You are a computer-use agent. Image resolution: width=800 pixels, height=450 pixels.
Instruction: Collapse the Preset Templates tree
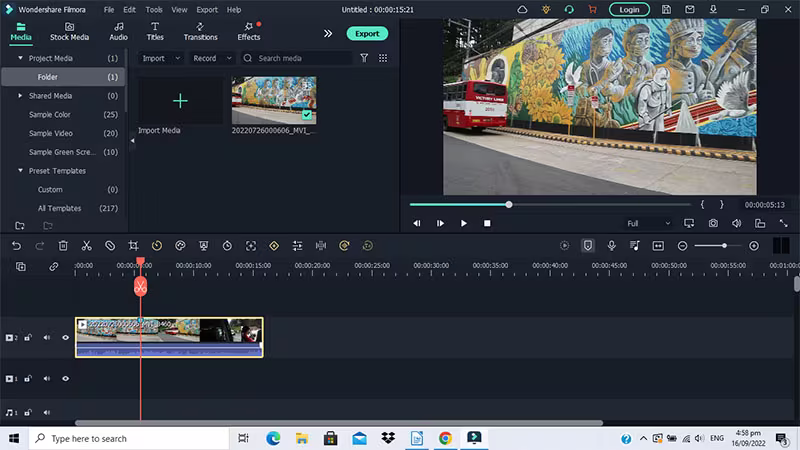(x=20, y=170)
